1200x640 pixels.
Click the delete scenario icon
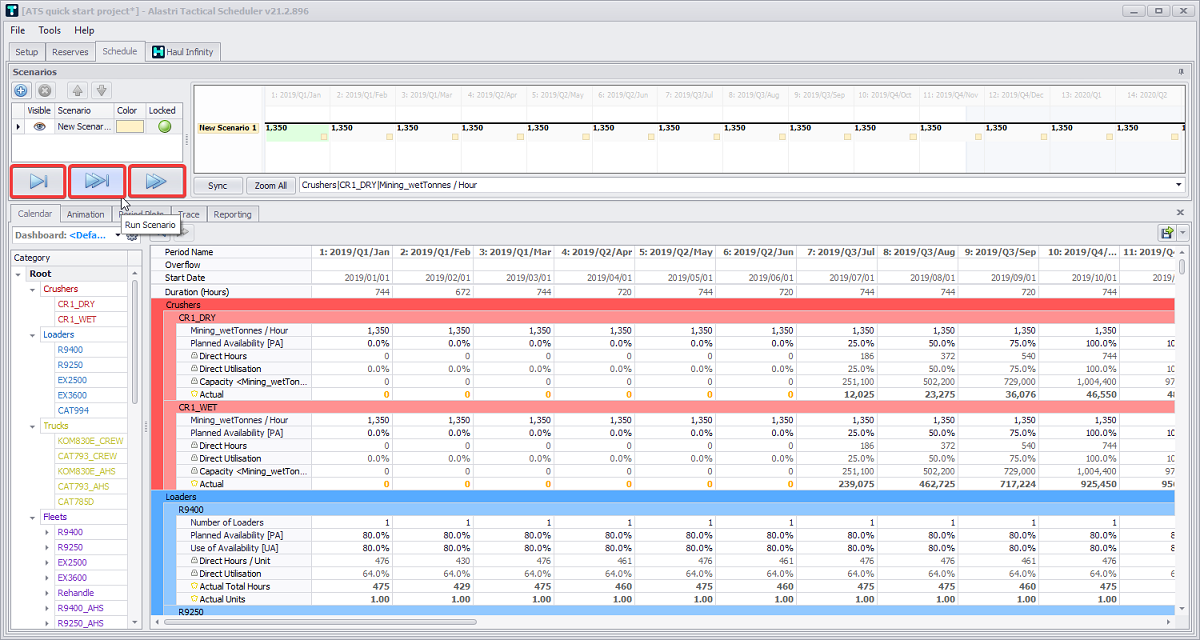(x=44, y=90)
